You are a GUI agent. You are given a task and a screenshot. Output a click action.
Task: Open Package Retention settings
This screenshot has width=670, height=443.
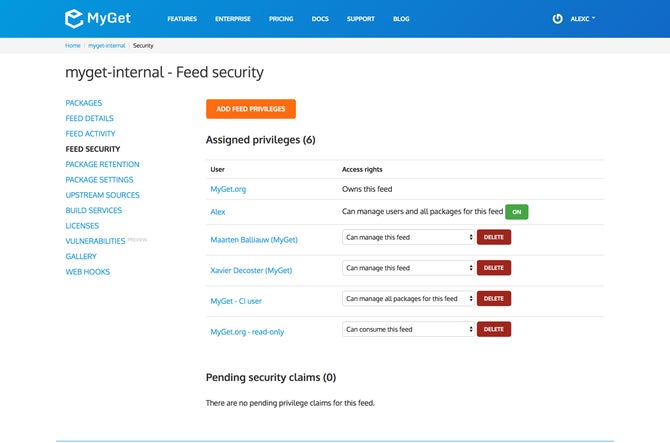[x=103, y=164]
